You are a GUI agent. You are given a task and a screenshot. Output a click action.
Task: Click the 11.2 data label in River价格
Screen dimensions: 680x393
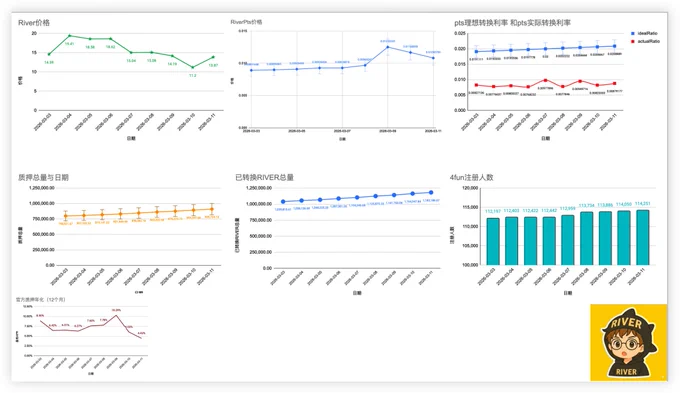tap(193, 75)
